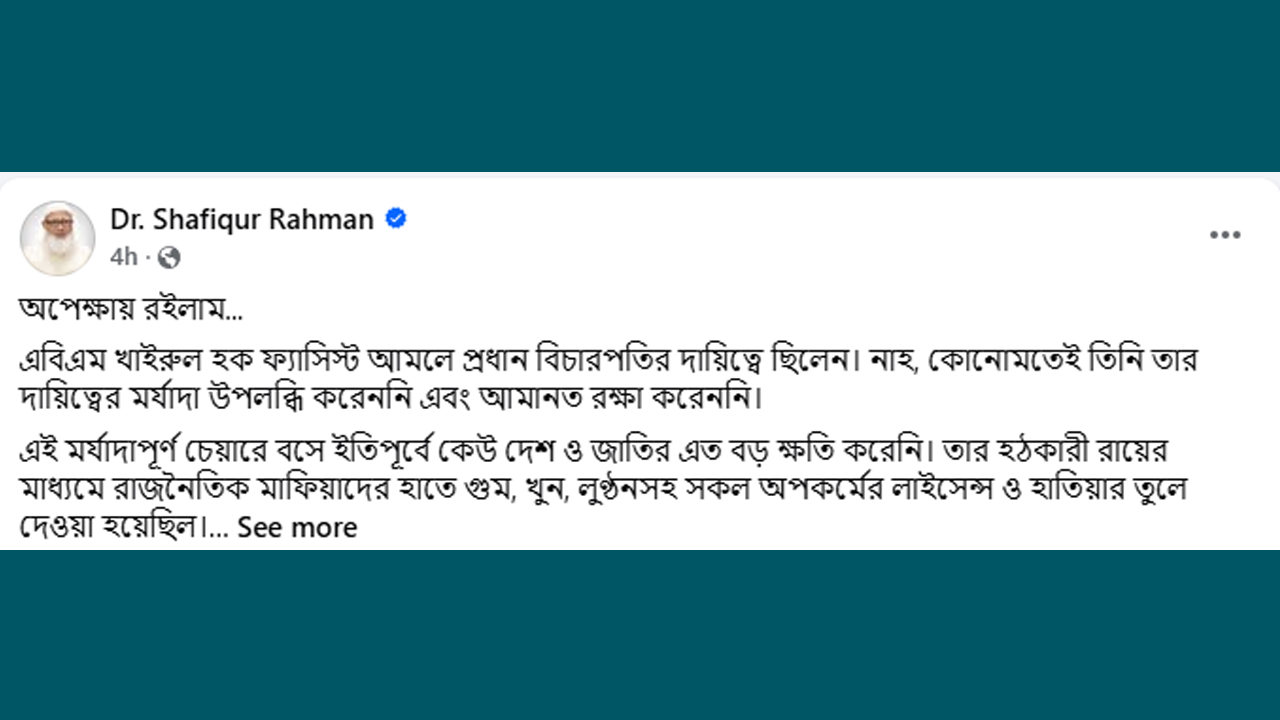Click the blue verified badge
The height and width of the screenshot is (720, 1280).
pos(396,219)
